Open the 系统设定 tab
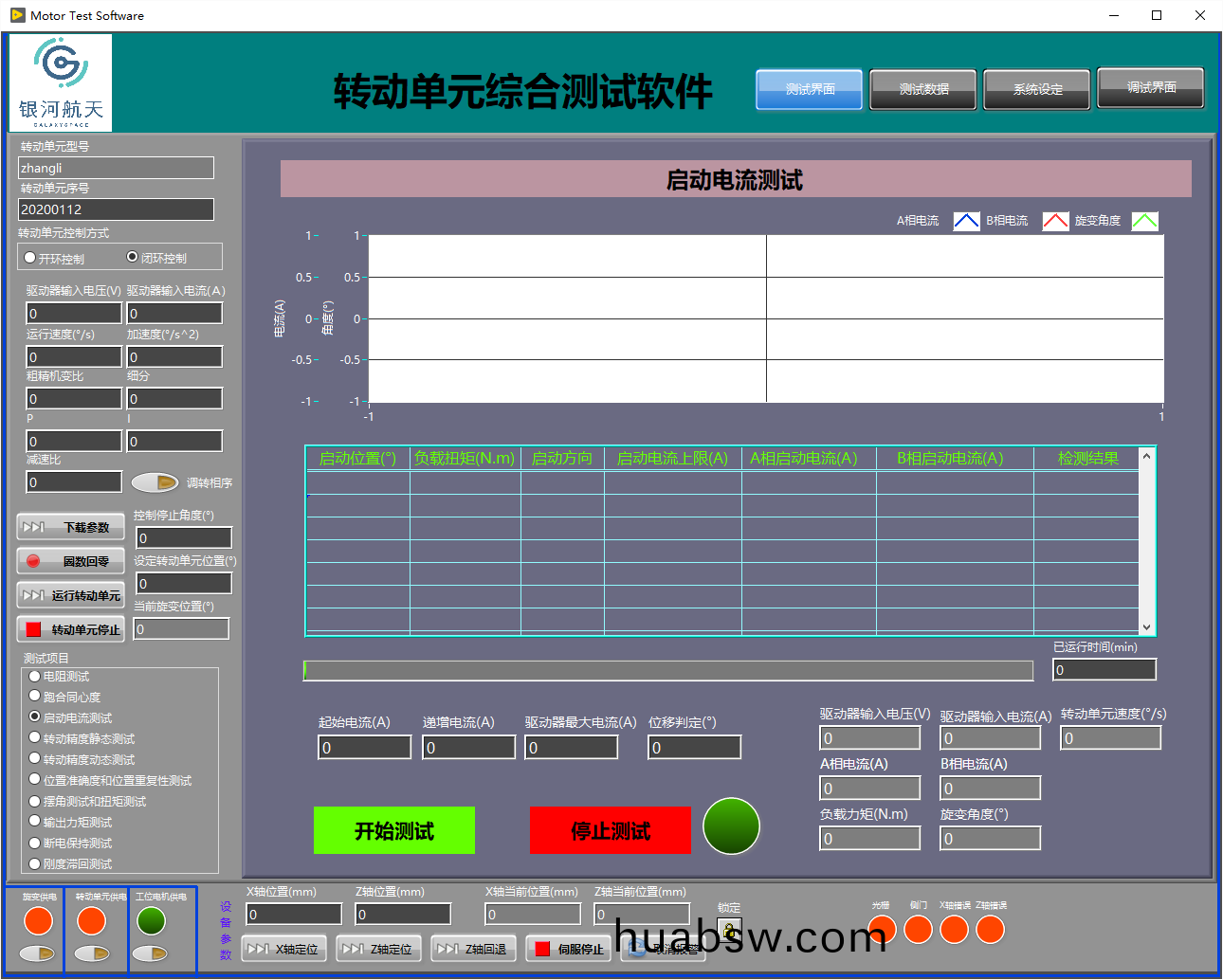The height and width of the screenshot is (980, 1223). [x=1037, y=89]
